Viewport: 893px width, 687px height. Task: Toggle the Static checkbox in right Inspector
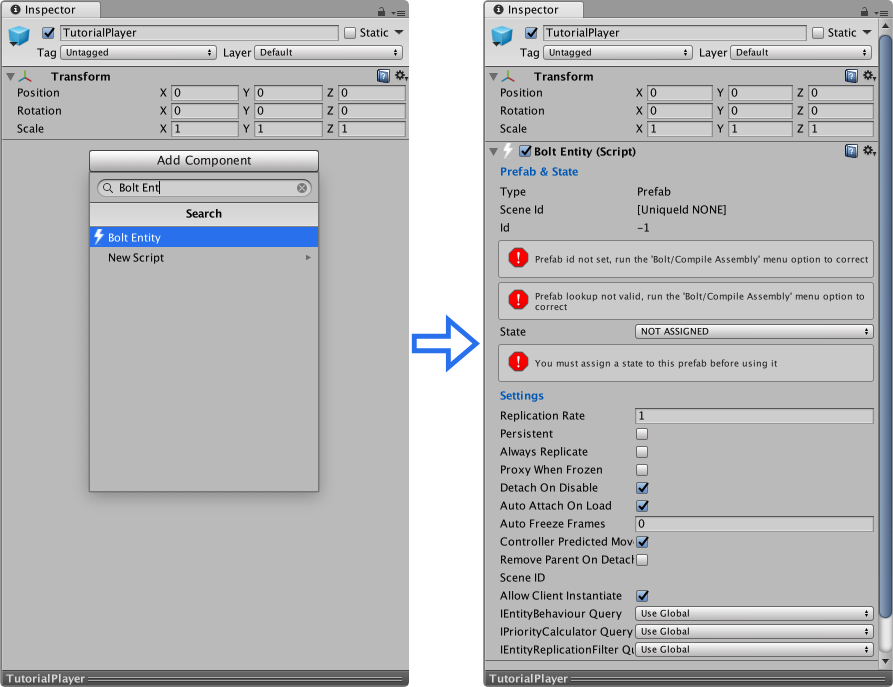[x=818, y=33]
